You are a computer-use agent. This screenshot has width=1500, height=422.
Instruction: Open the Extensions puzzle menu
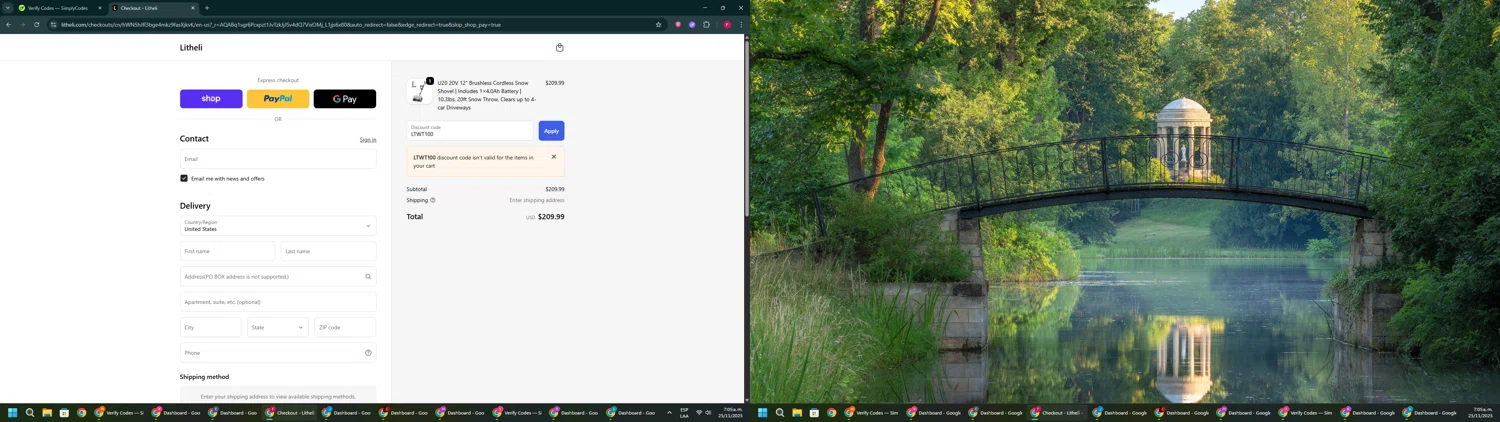click(x=706, y=25)
